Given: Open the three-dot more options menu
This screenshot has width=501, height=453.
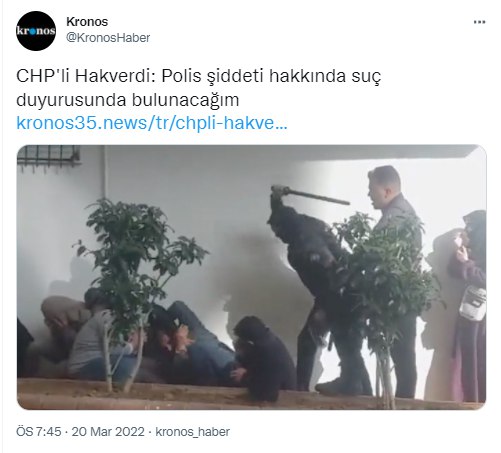Looking at the screenshot, I should (x=479, y=22).
